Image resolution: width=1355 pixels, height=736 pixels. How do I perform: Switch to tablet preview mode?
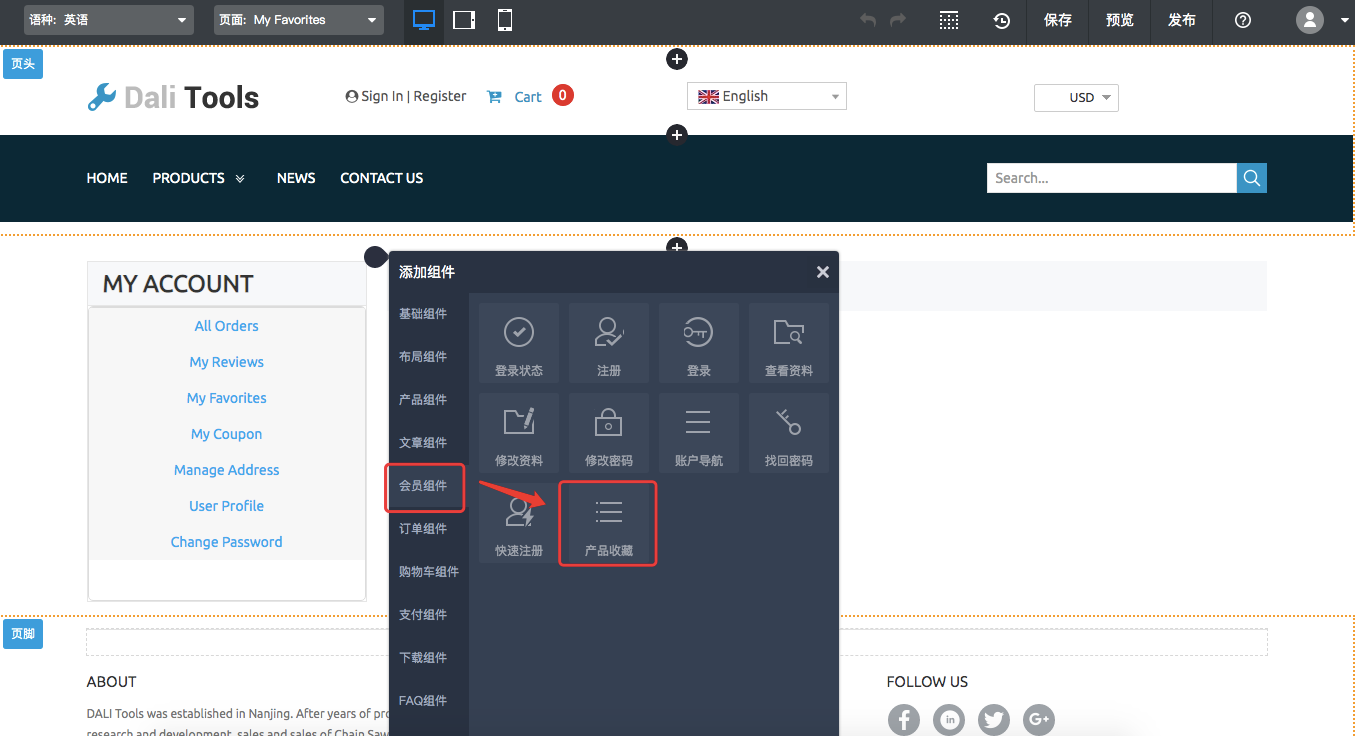point(463,19)
